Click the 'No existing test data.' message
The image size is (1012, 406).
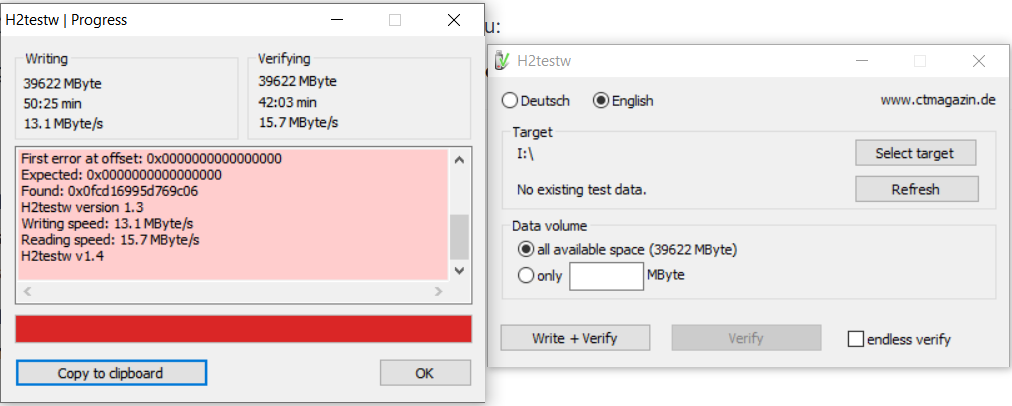[x=582, y=190]
